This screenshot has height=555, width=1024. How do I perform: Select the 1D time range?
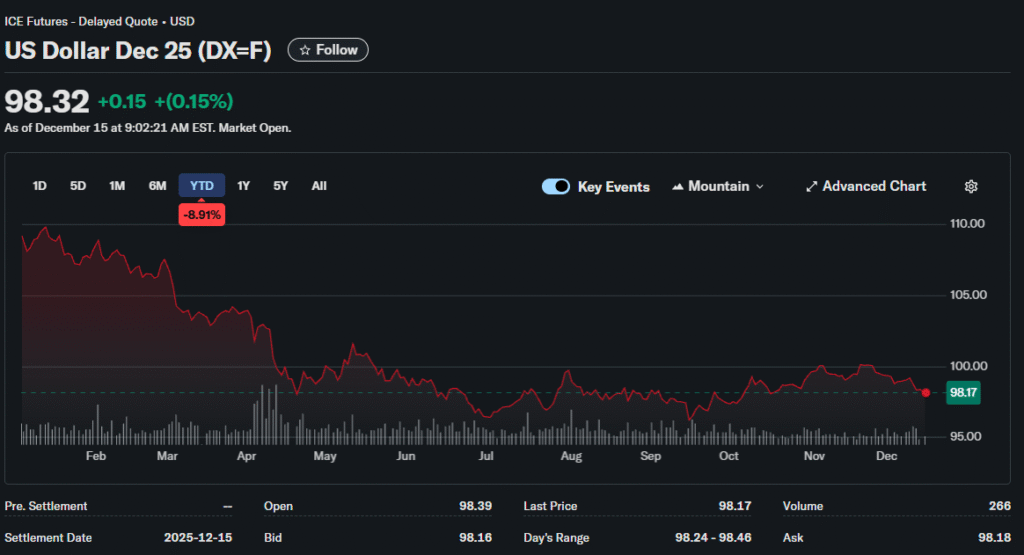click(40, 186)
